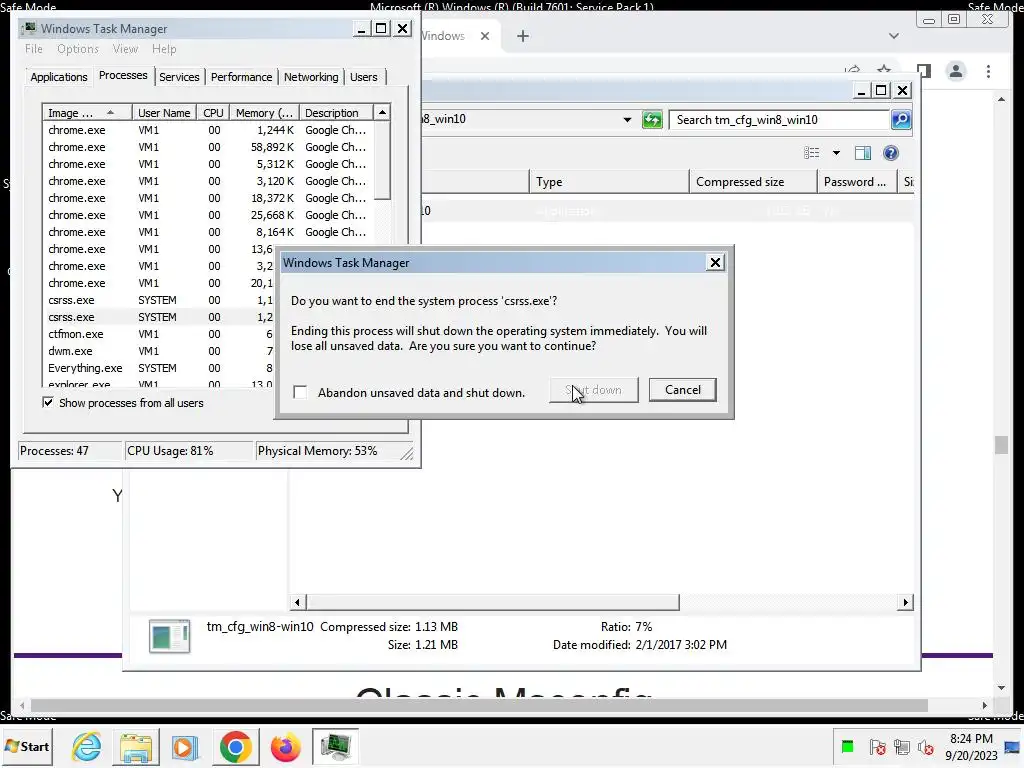Click Explorer horizontal scrollbar right arrow
1024x768 pixels.
click(x=905, y=602)
